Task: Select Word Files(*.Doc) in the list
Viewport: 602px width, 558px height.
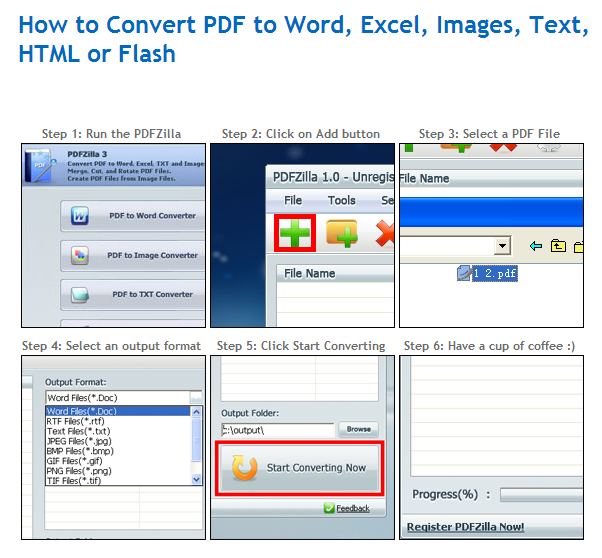Action: tap(80, 411)
